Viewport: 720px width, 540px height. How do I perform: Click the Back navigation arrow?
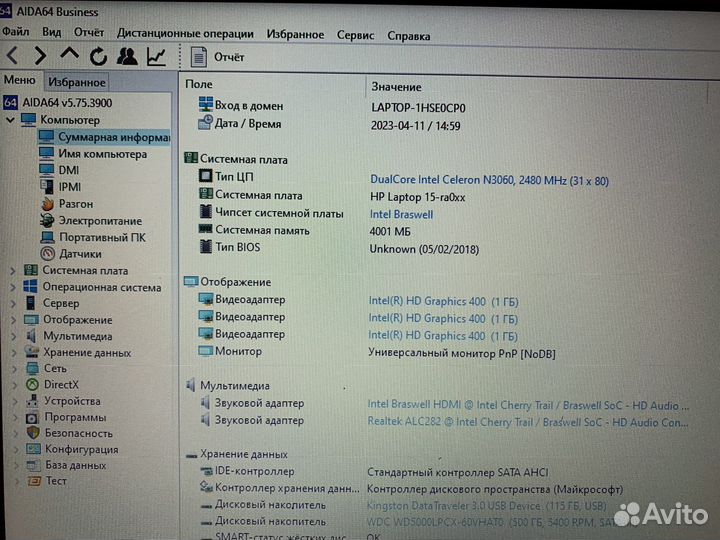pyautogui.click(x=12, y=56)
